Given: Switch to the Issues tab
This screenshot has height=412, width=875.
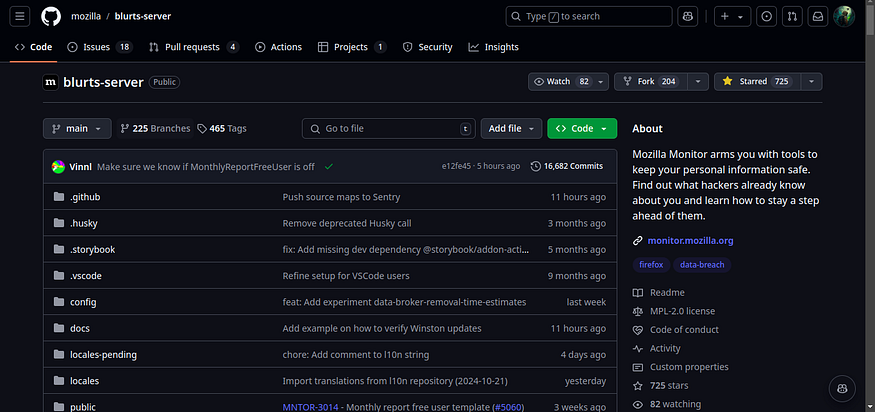Looking at the screenshot, I should (x=100, y=47).
